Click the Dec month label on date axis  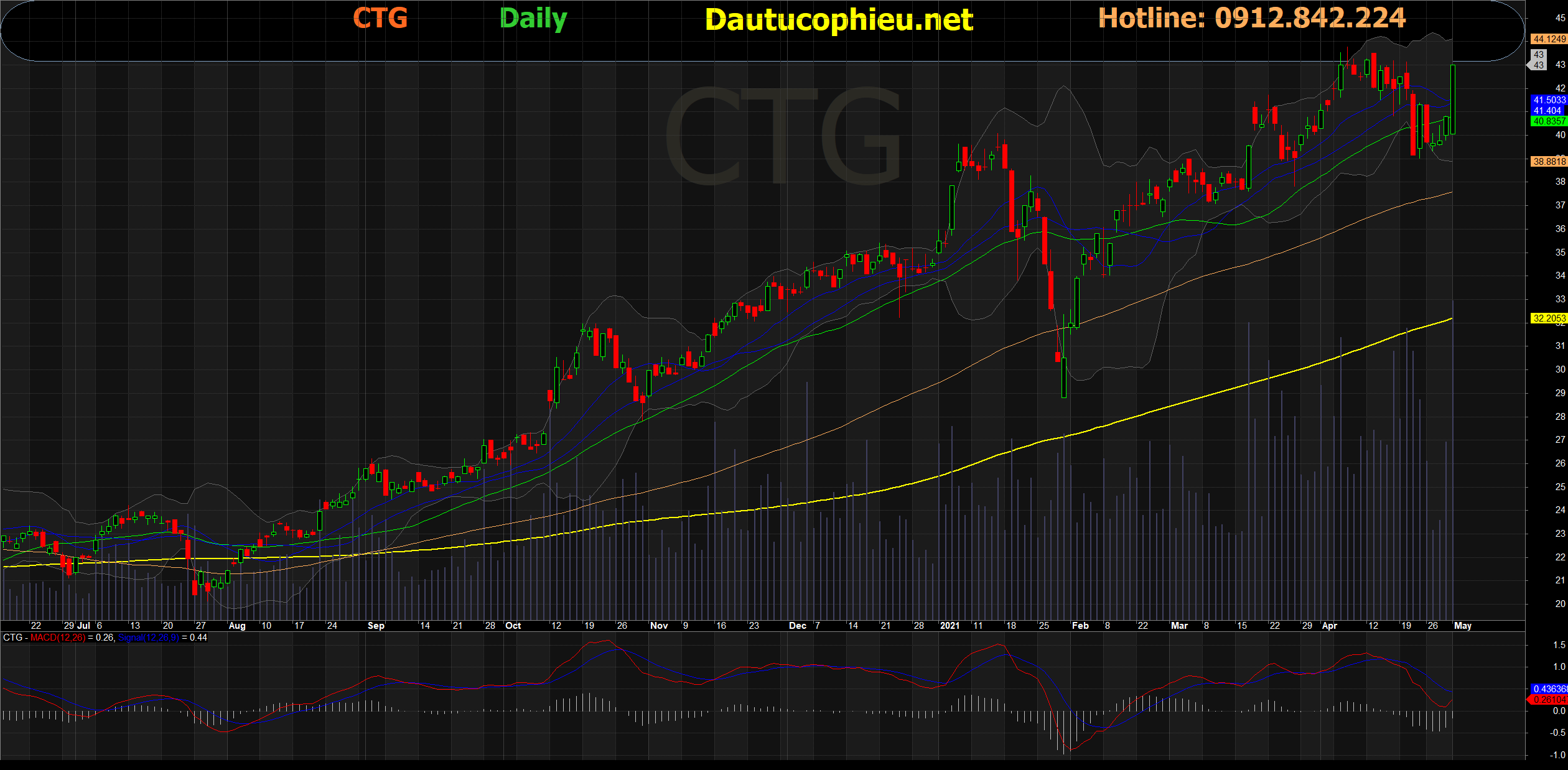(x=797, y=626)
